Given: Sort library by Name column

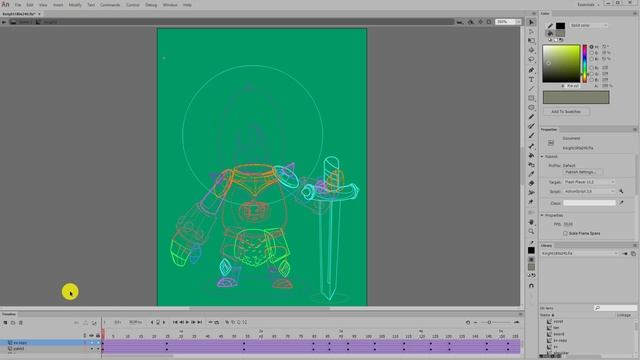Looking at the screenshot, I should pyautogui.click(x=546, y=315).
